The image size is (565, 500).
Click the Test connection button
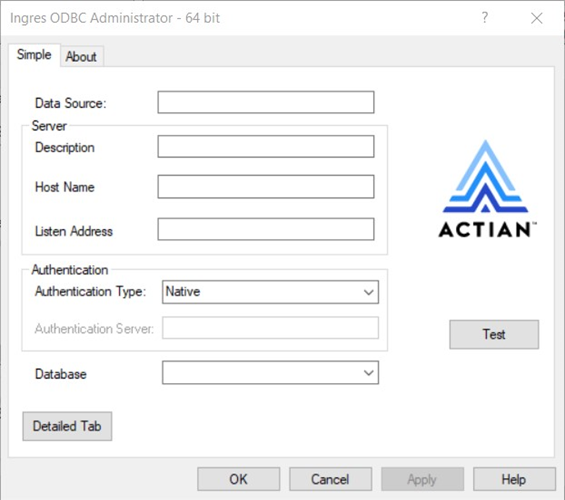click(x=494, y=334)
